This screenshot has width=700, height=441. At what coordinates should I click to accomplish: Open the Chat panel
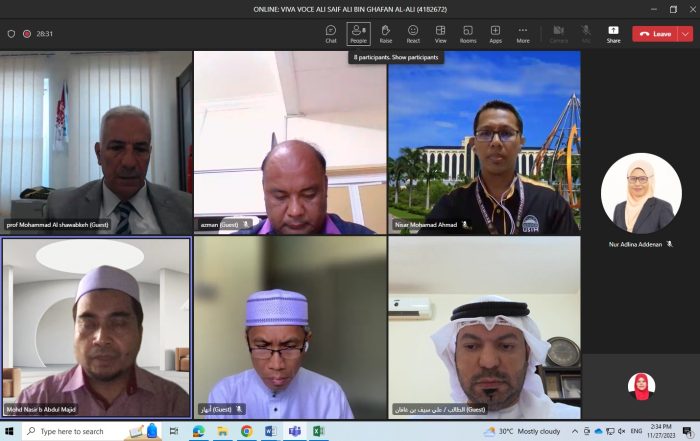pyautogui.click(x=331, y=33)
